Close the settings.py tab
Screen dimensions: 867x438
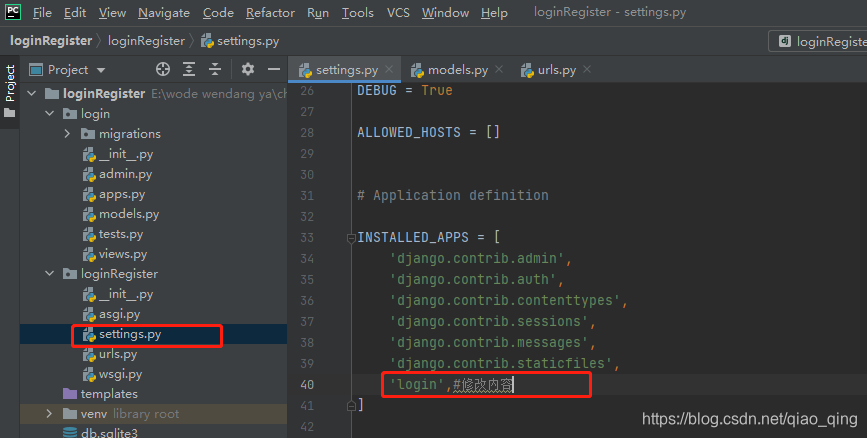tap(389, 69)
